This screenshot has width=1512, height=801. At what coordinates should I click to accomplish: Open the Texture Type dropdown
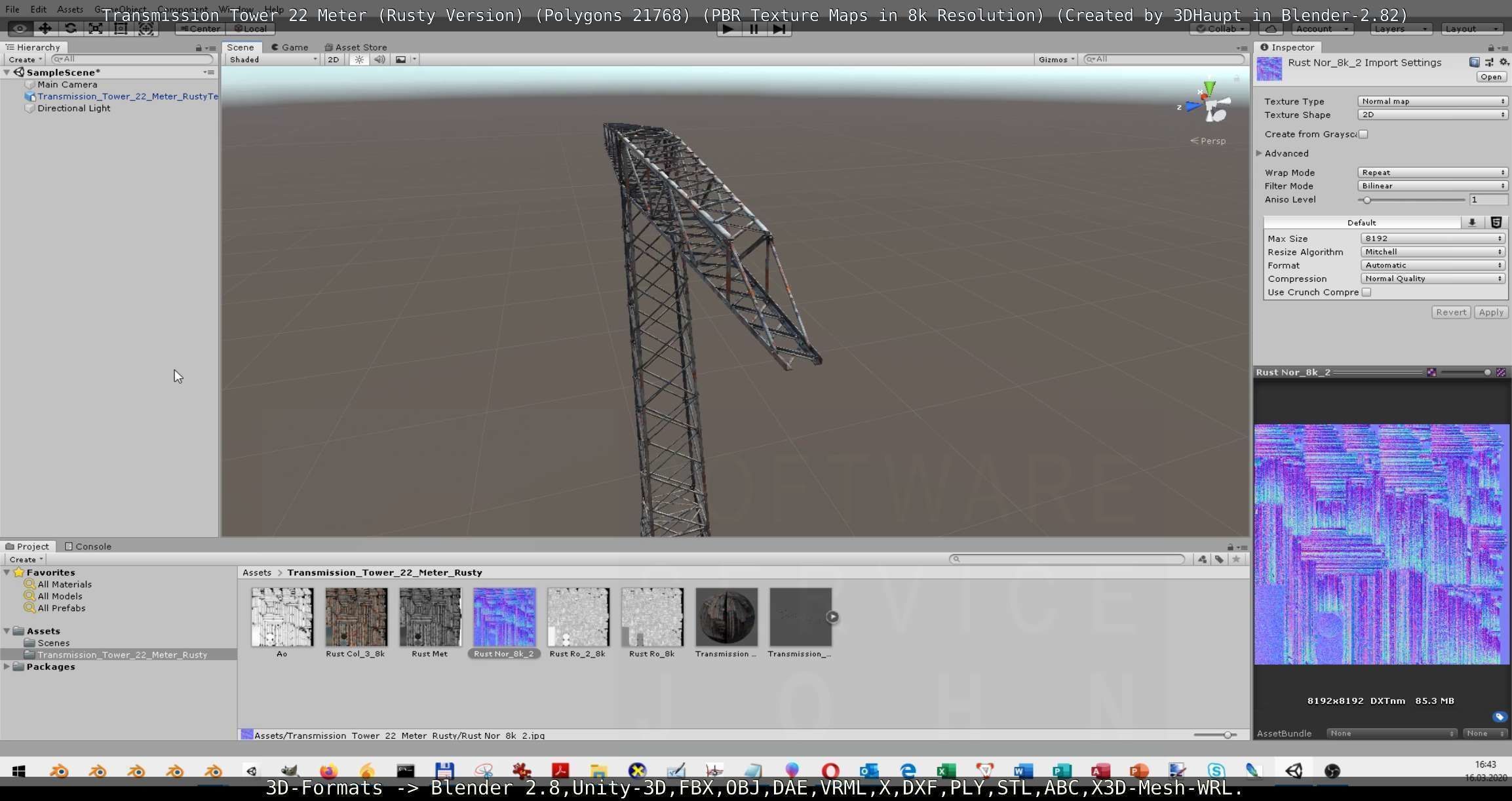[x=1433, y=102]
